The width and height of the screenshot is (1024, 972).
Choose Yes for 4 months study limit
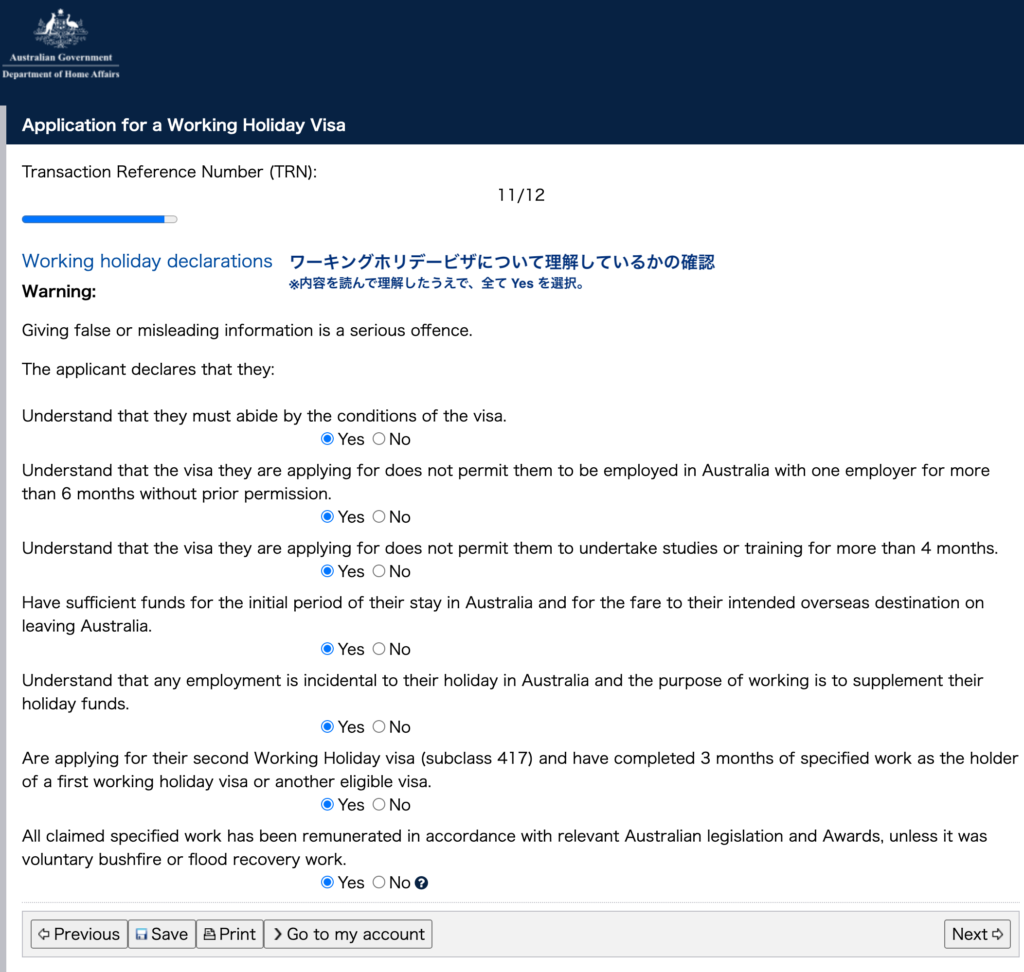(x=327, y=571)
